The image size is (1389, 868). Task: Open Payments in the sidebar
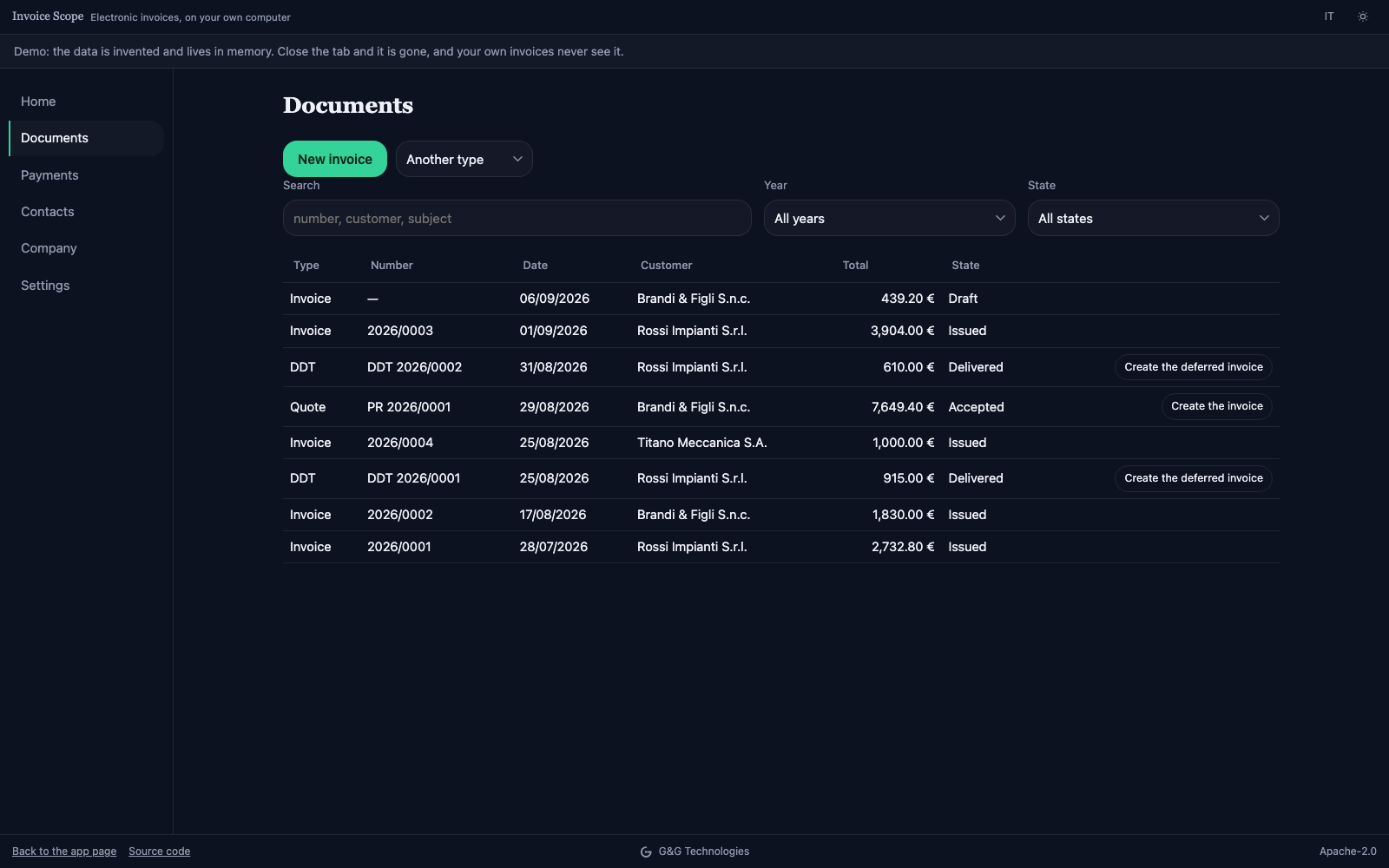(x=86, y=175)
